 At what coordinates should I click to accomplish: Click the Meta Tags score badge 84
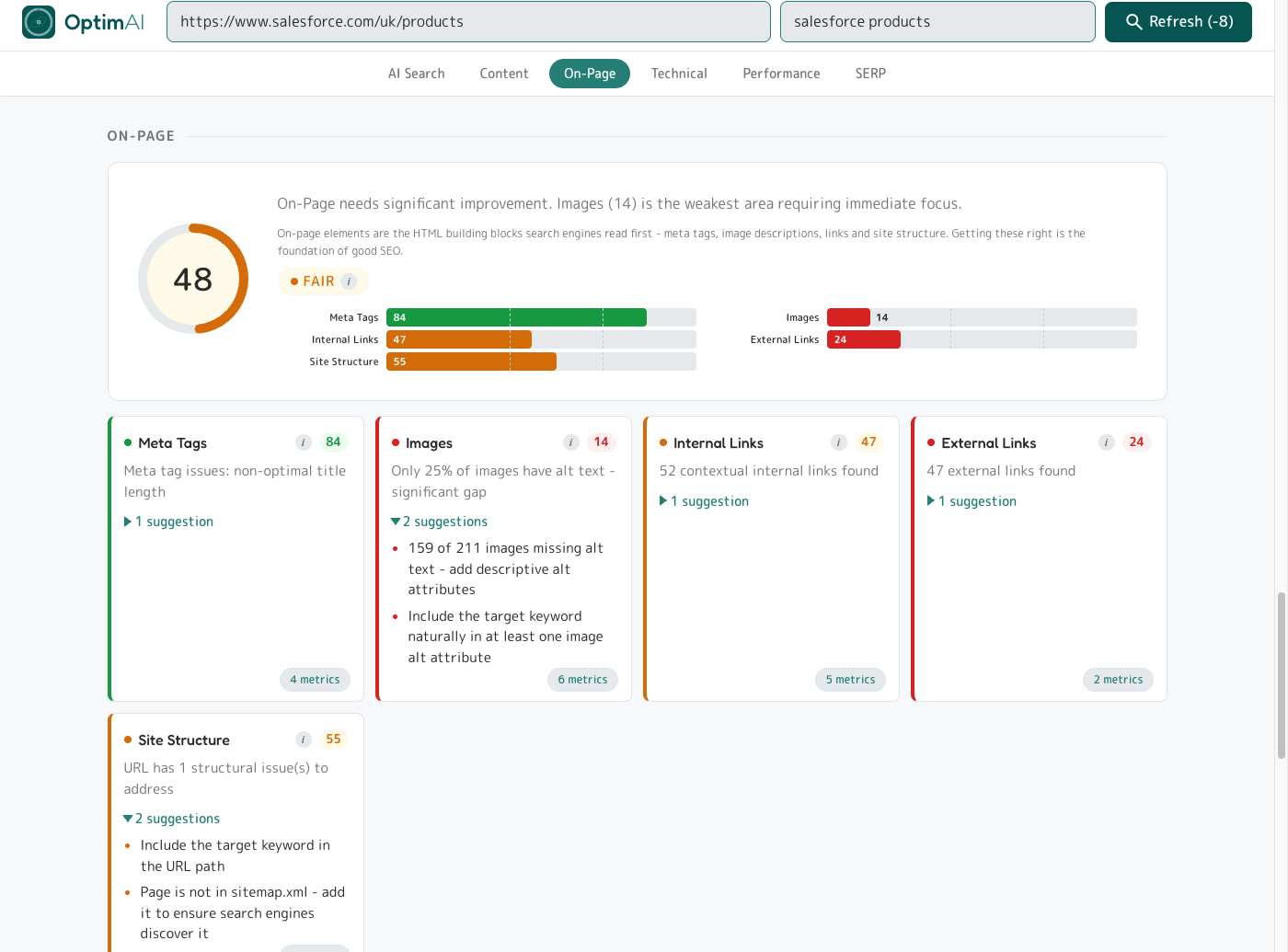(x=333, y=442)
